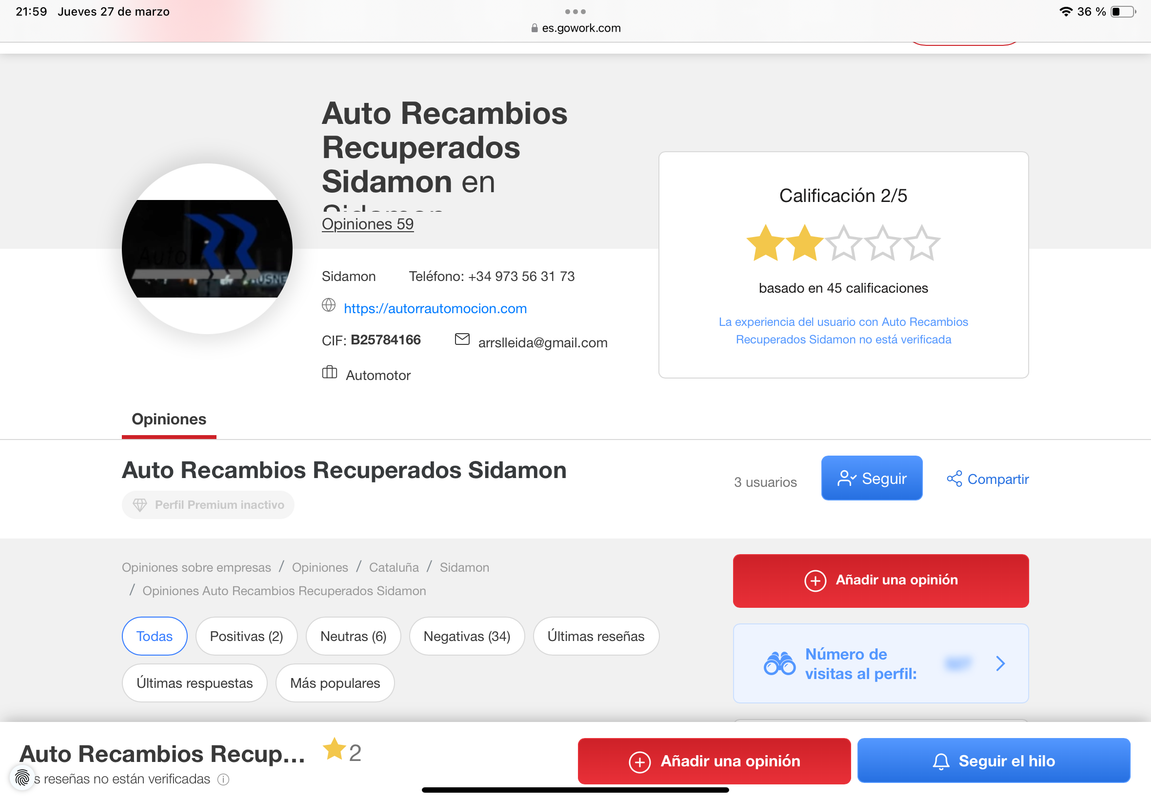
Task: Click the 3 usuarios follower count
Action: pos(765,482)
